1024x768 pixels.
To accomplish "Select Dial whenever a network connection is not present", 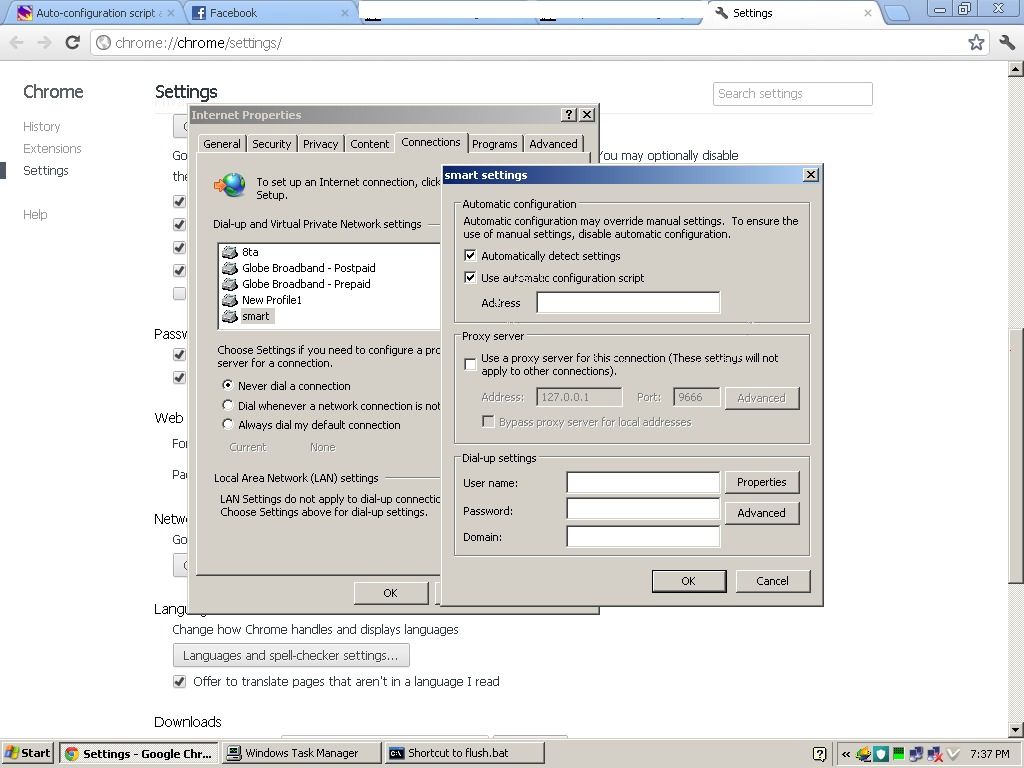I will 227,405.
